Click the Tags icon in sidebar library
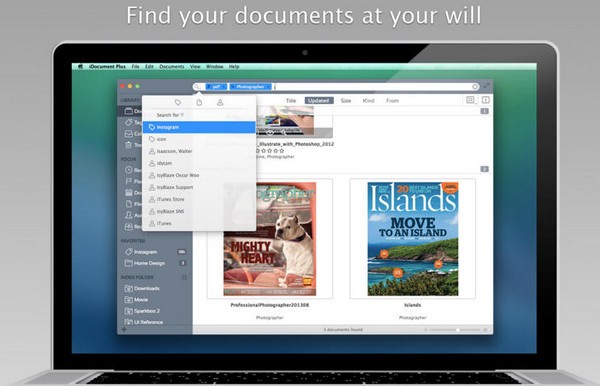The height and width of the screenshot is (386, 600). pyautogui.click(x=129, y=122)
